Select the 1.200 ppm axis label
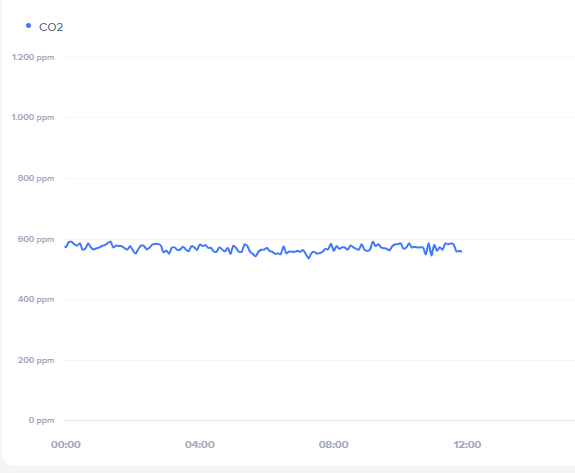This screenshot has height=473, width=575. point(33,57)
